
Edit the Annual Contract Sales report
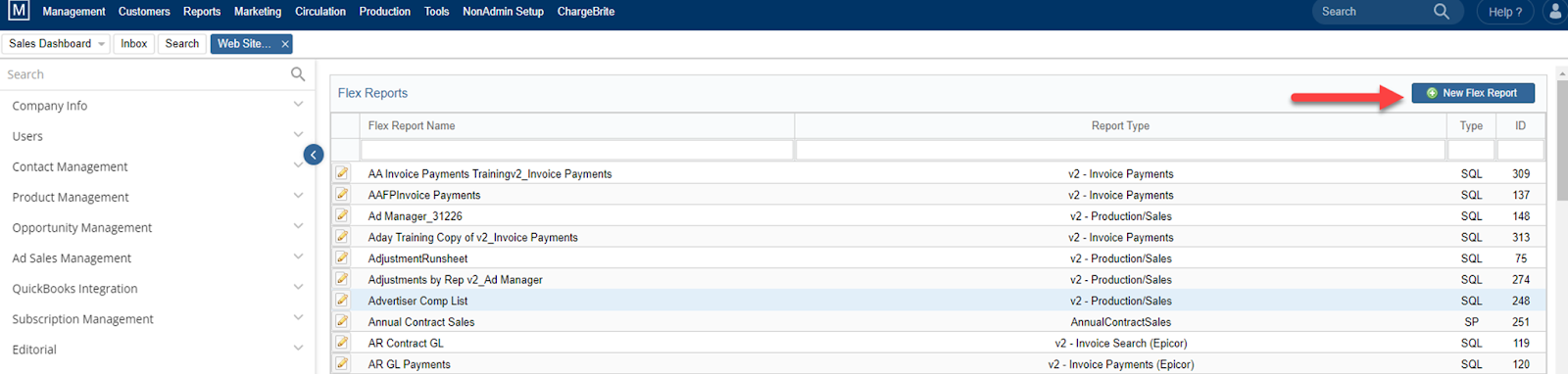tap(342, 321)
